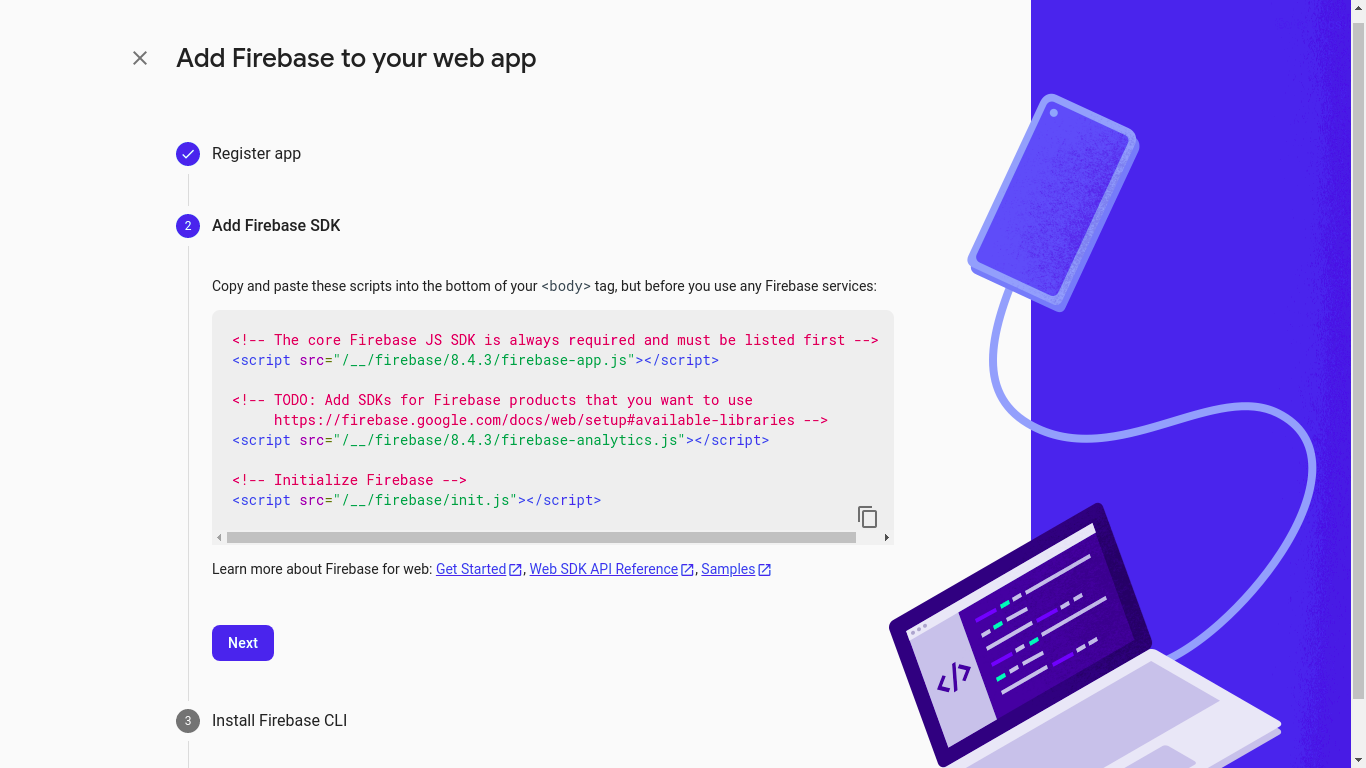This screenshot has width=1366, height=768.
Task: Select step 2 circle for Add Firebase SDK
Action: point(188,226)
